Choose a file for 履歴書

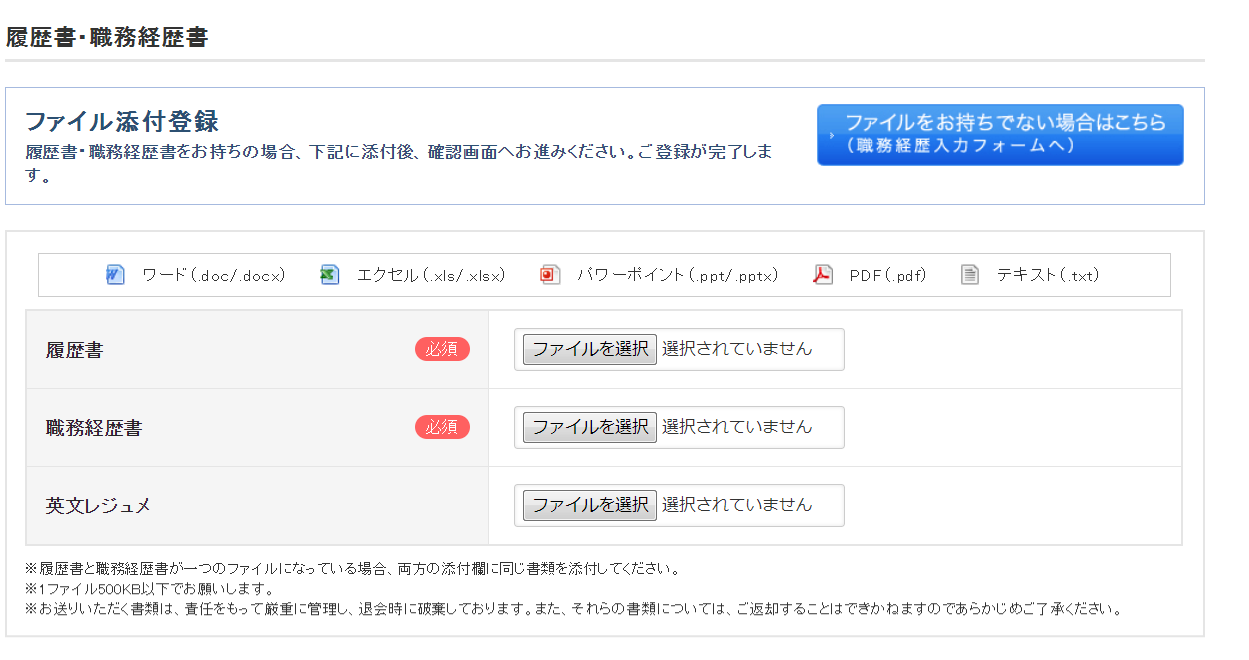click(590, 349)
